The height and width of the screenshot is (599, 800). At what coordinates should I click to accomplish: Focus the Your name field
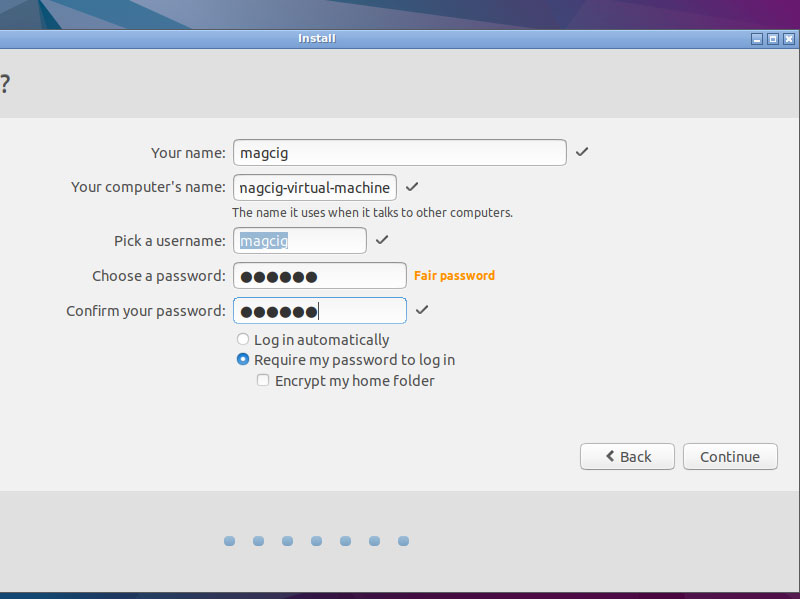point(399,153)
